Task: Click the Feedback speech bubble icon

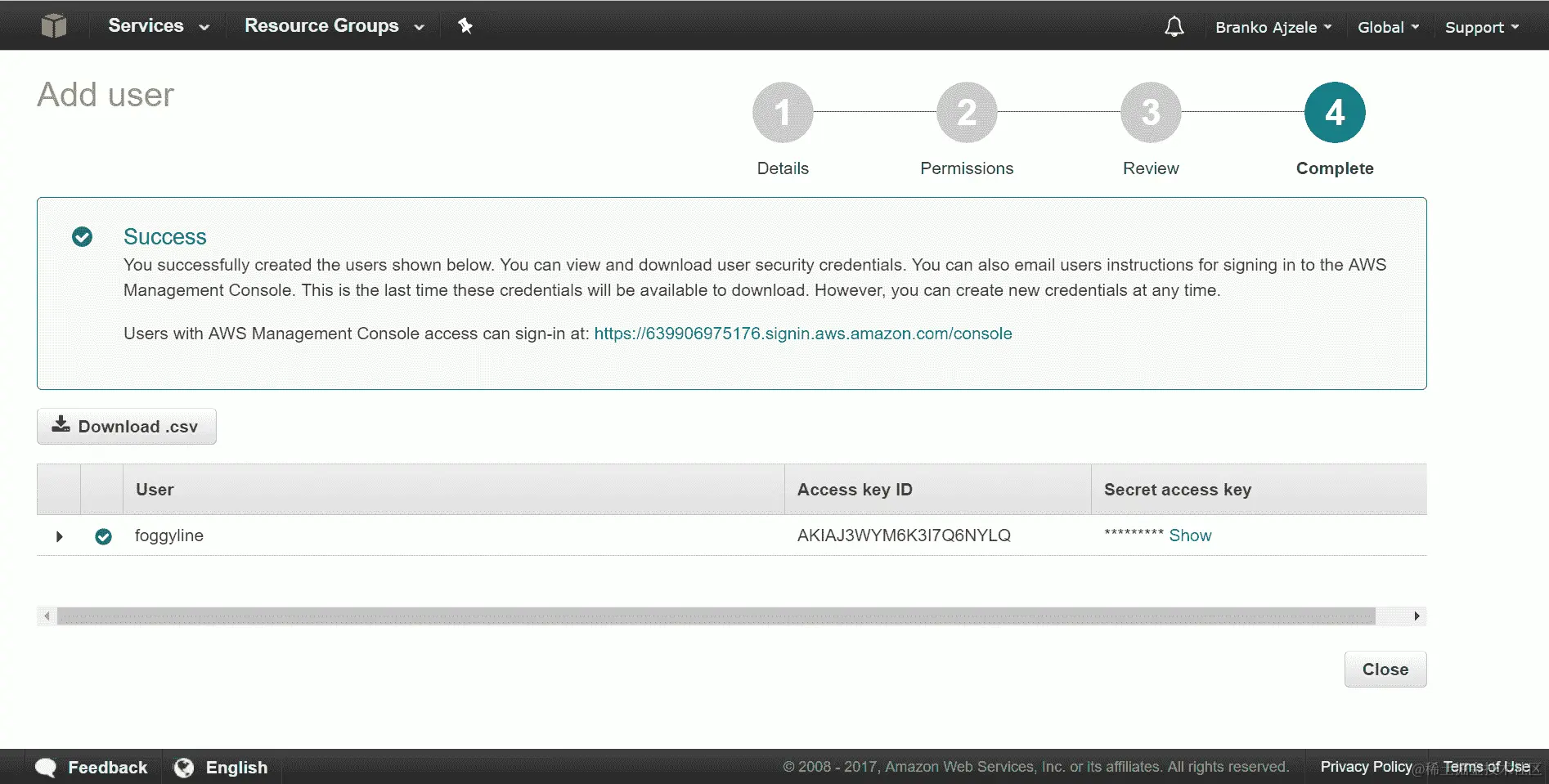Action: tap(46, 768)
